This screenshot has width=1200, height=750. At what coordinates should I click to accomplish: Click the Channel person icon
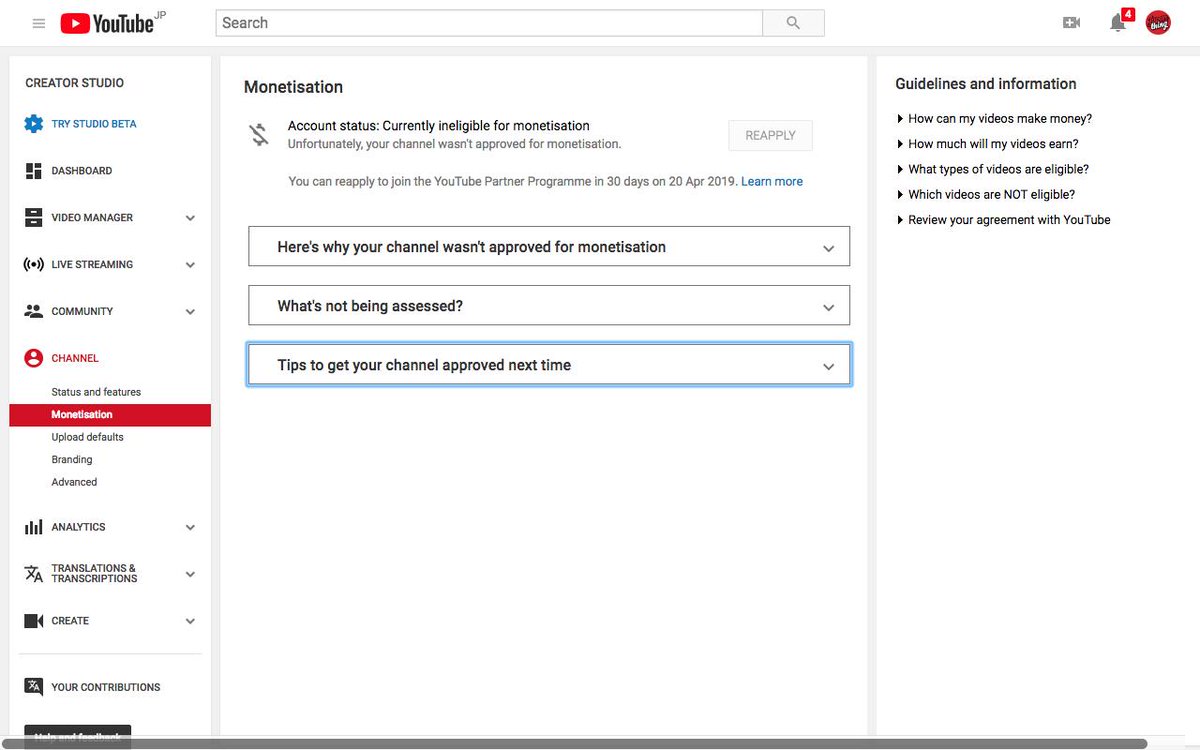(x=34, y=358)
